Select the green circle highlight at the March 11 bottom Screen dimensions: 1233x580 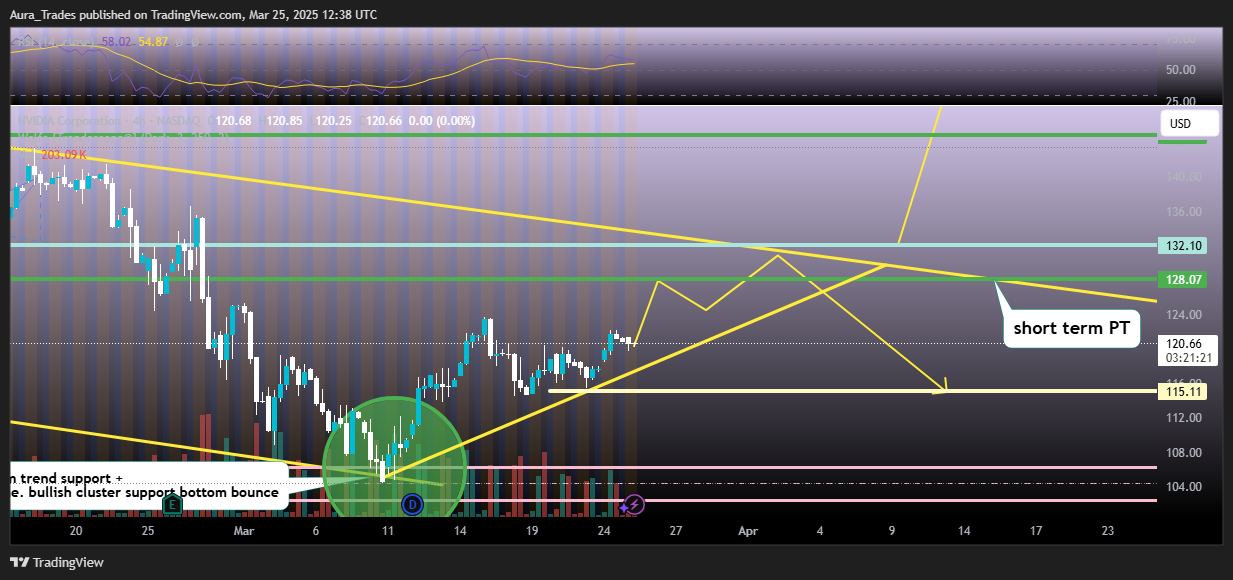pos(395,457)
